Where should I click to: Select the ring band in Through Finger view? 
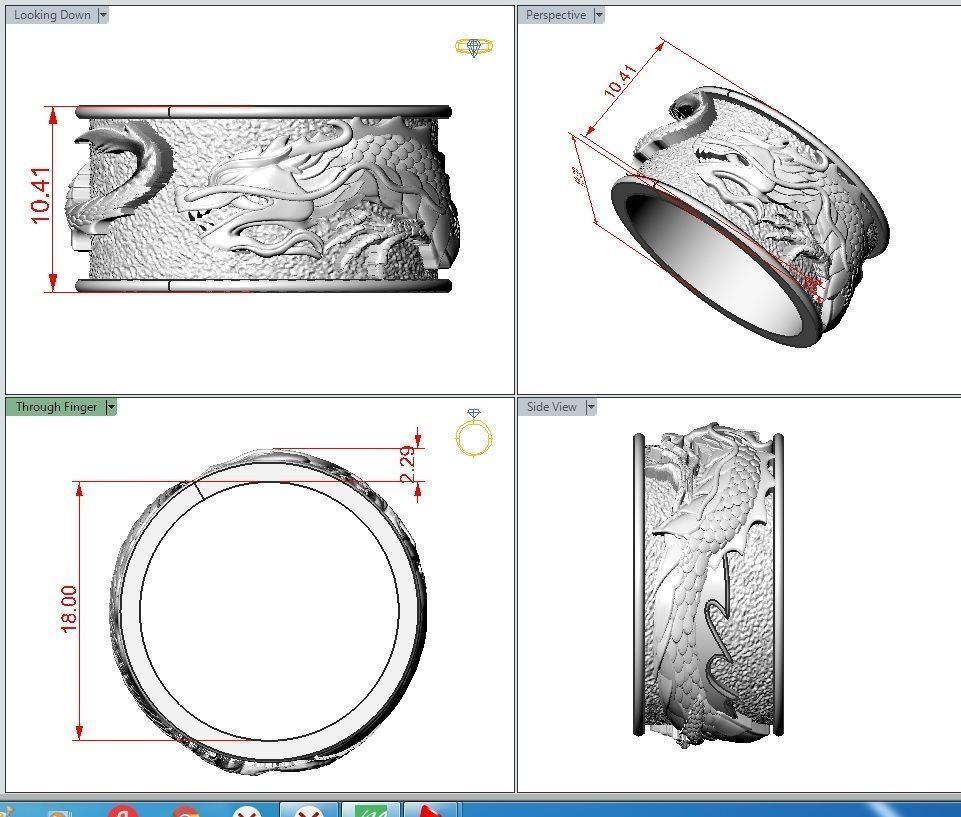[268, 610]
